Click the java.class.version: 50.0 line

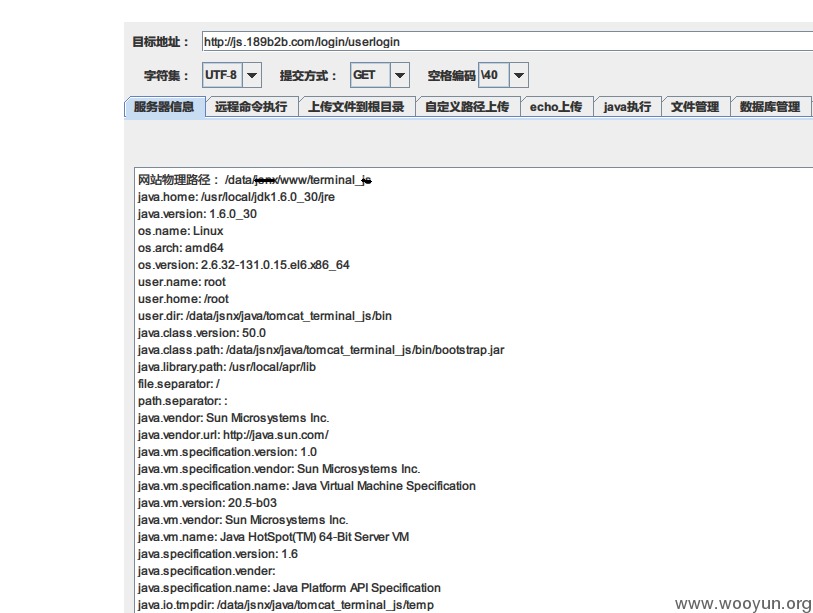coord(202,333)
